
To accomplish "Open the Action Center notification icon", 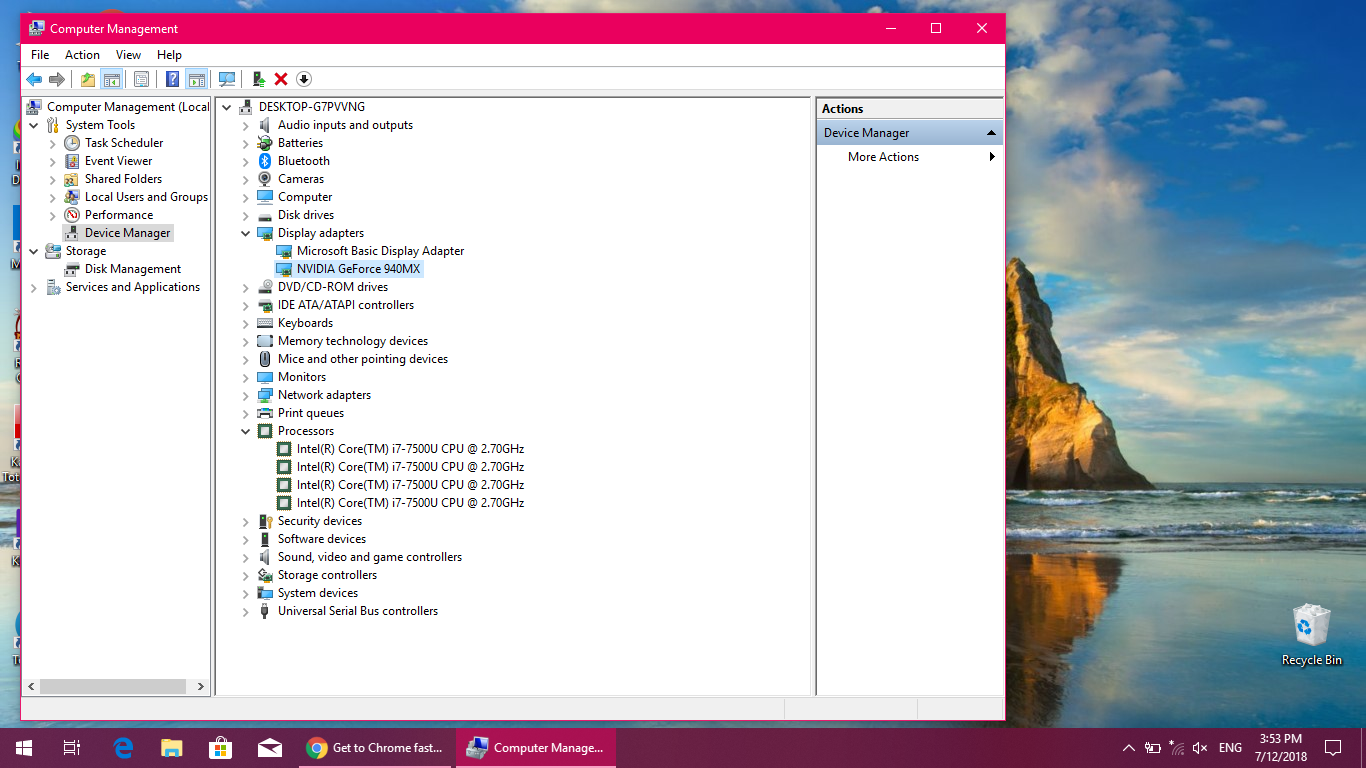I will click(1333, 748).
